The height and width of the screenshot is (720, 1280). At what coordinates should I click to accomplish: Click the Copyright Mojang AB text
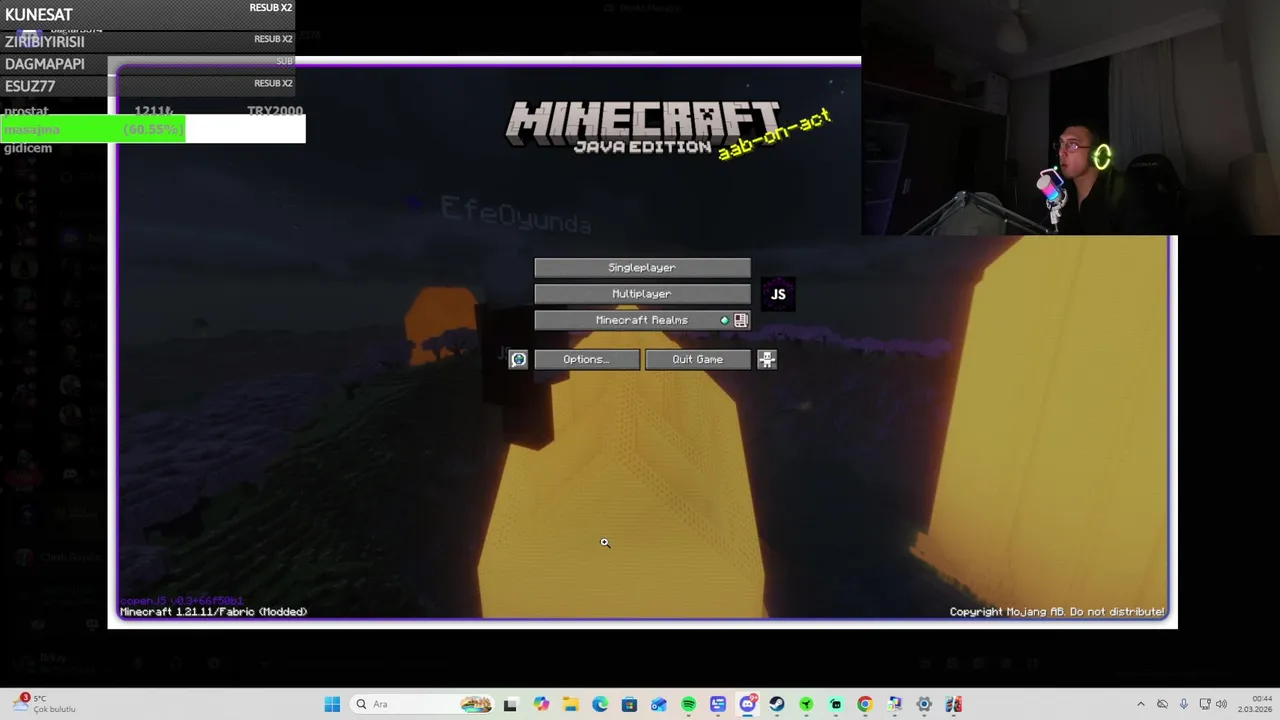[x=1057, y=612]
